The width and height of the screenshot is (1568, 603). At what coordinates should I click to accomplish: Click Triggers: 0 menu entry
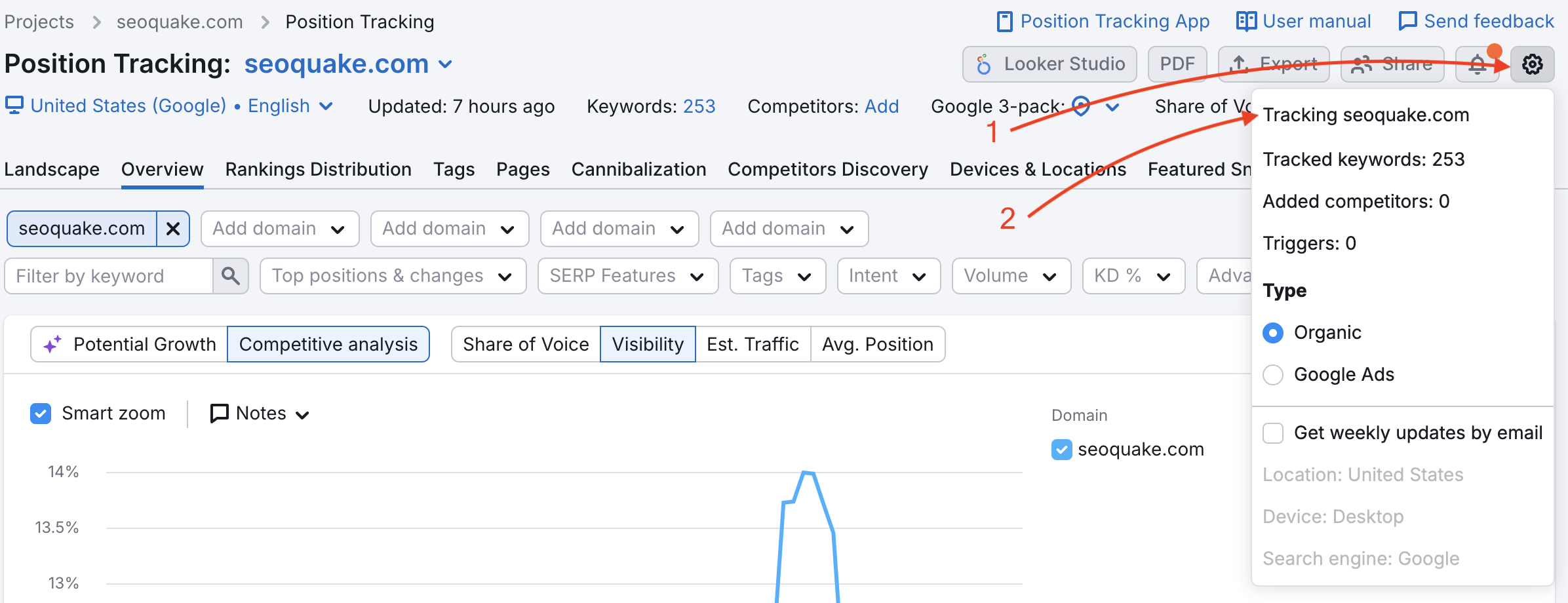click(x=1309, y=243)
